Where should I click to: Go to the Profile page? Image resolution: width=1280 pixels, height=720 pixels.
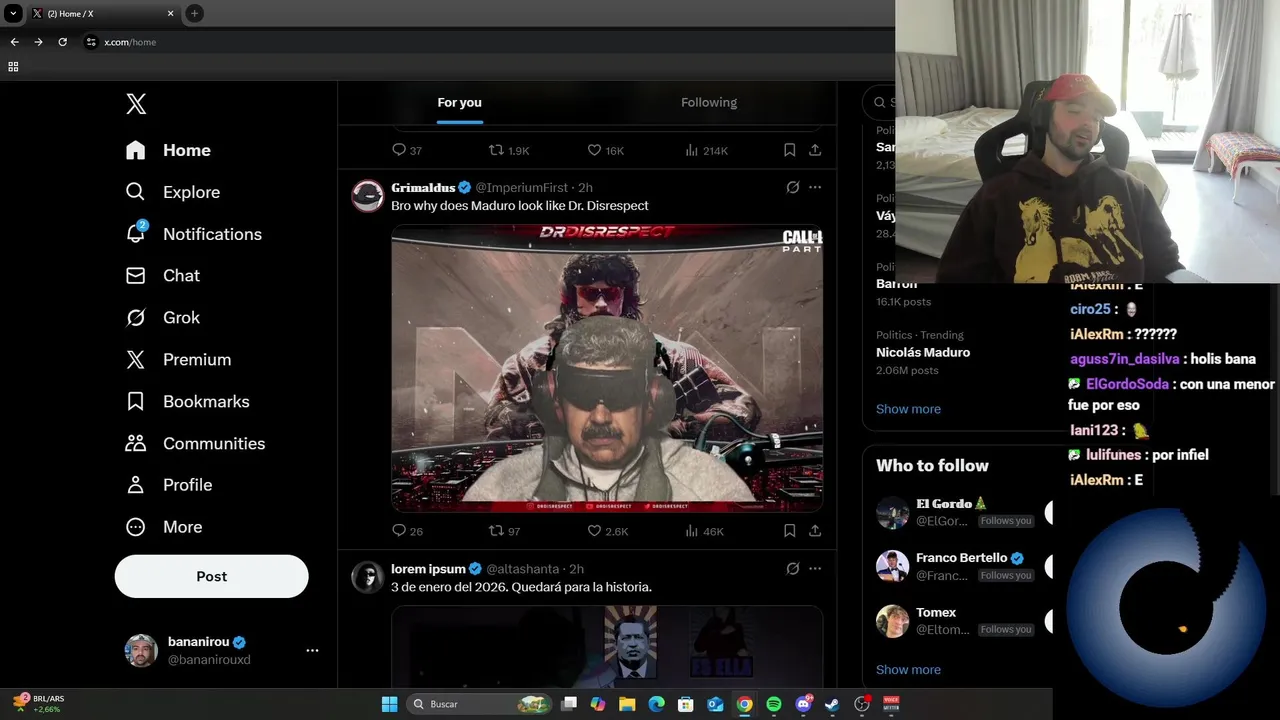tap(168, 485)
